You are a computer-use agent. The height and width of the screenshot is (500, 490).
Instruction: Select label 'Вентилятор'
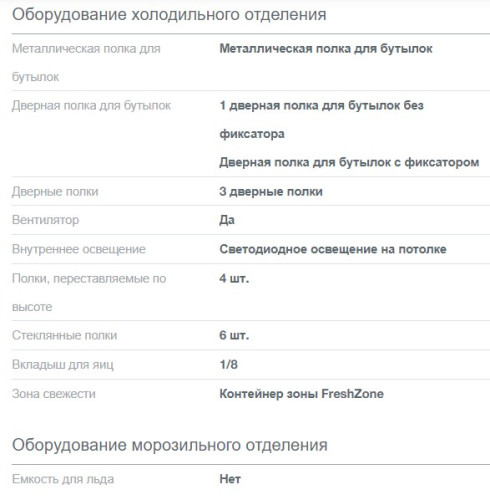45,220
